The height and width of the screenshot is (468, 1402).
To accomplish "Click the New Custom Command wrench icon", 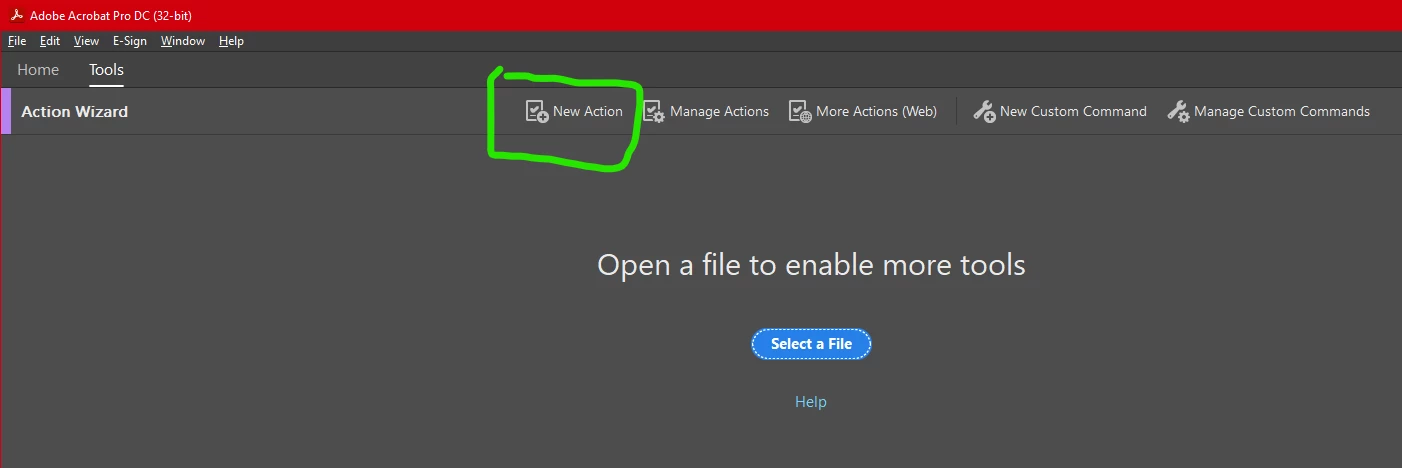I will (x=984, y=111).
